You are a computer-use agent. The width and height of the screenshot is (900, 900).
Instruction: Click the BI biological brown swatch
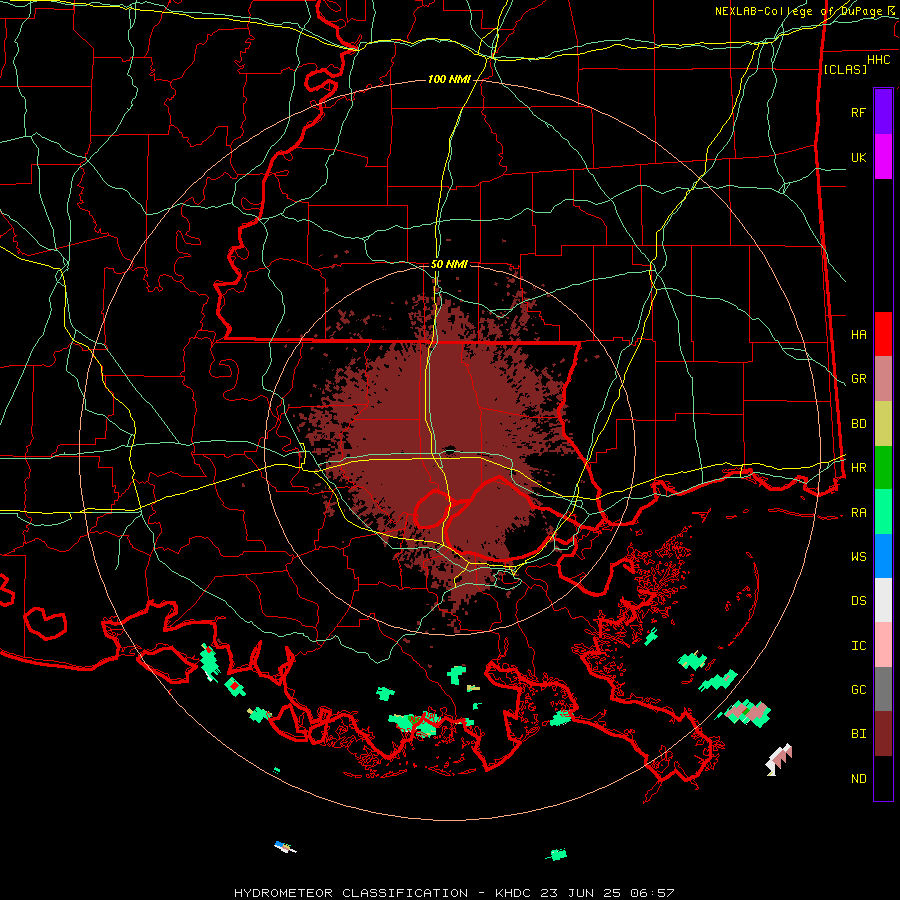tap(883, 734)
